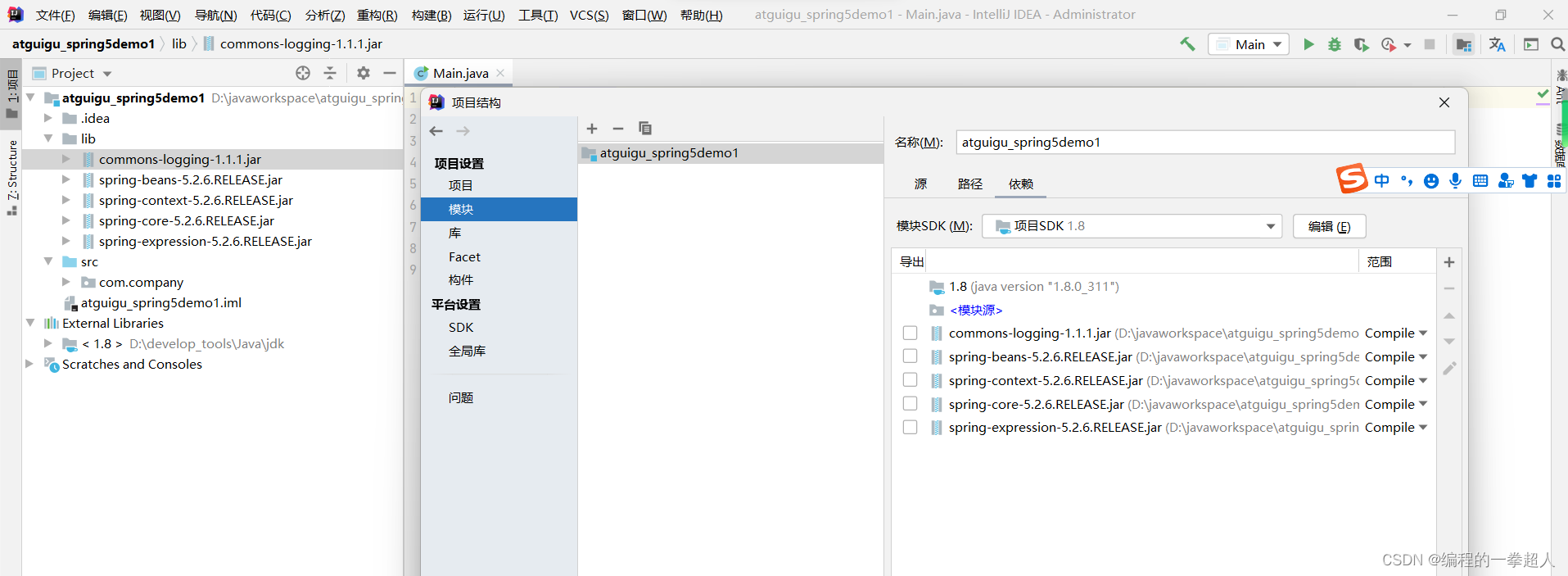Click Project view selector dropdown arrow
The image size is (1568, 576).
(107, 74)
